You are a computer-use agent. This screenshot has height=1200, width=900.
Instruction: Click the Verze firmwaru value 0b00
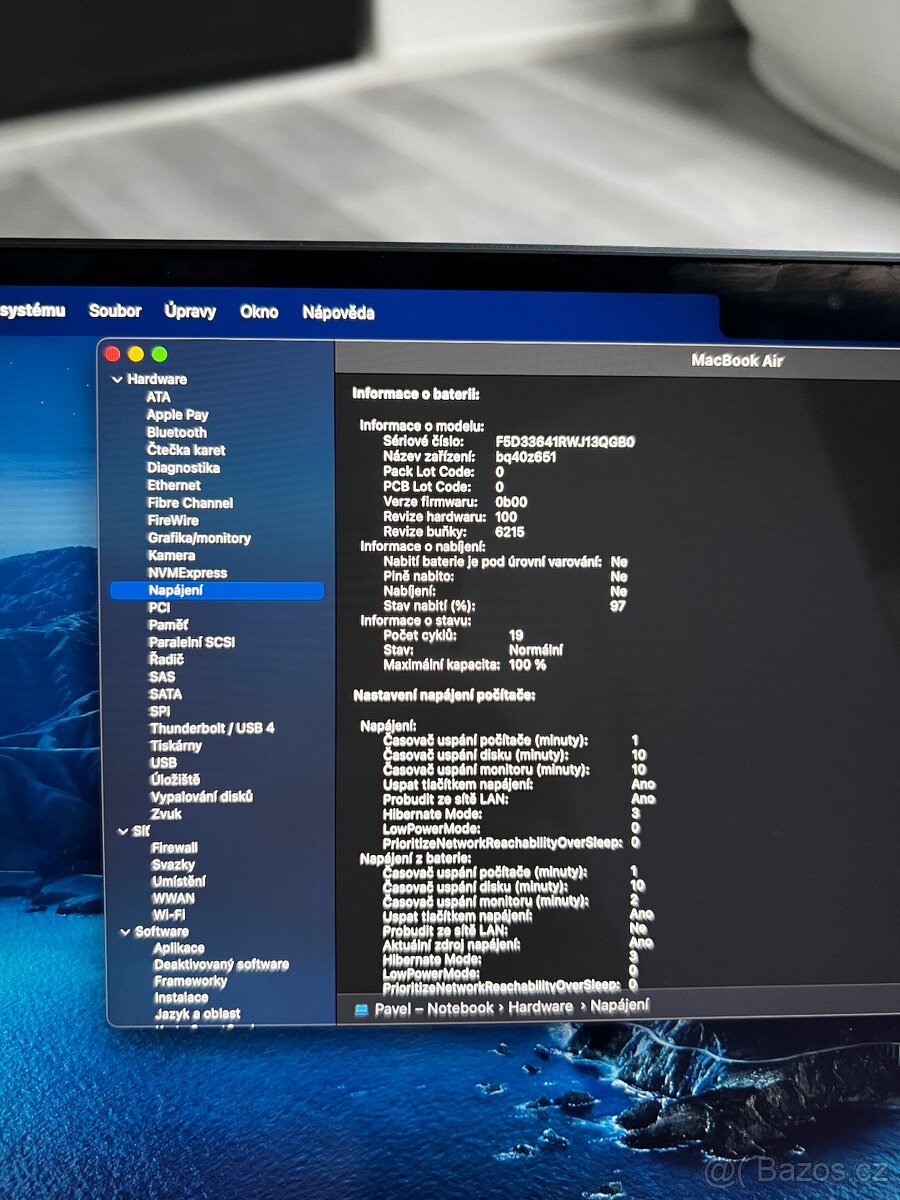[x=511, y=502]
